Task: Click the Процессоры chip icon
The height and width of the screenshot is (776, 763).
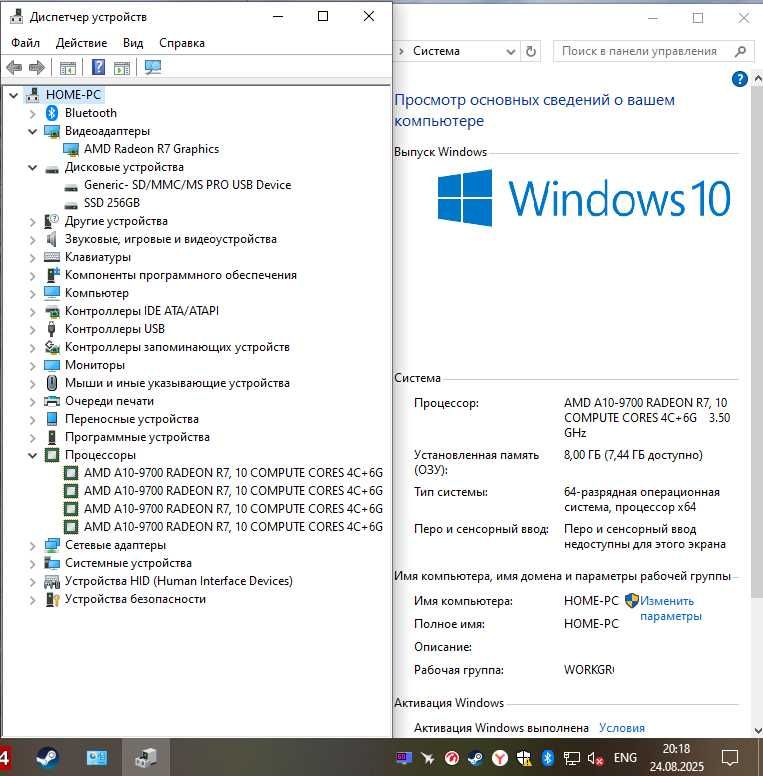Action: tap(52, 455)
